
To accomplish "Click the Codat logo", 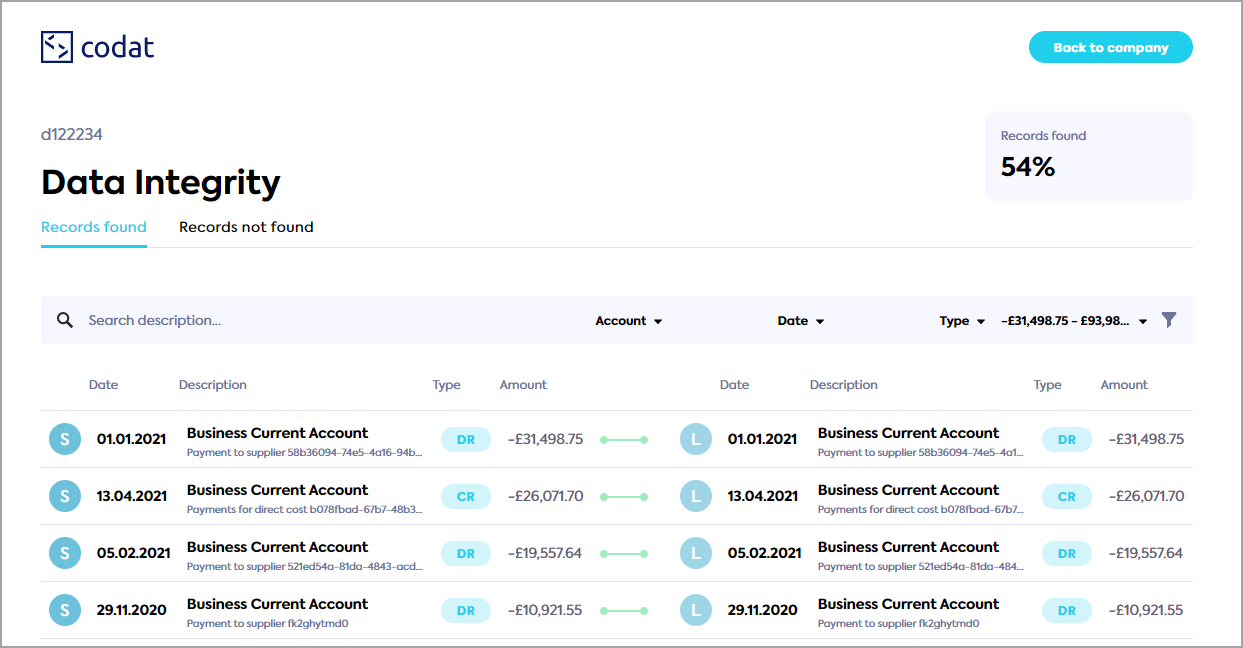I will (97, 47).
